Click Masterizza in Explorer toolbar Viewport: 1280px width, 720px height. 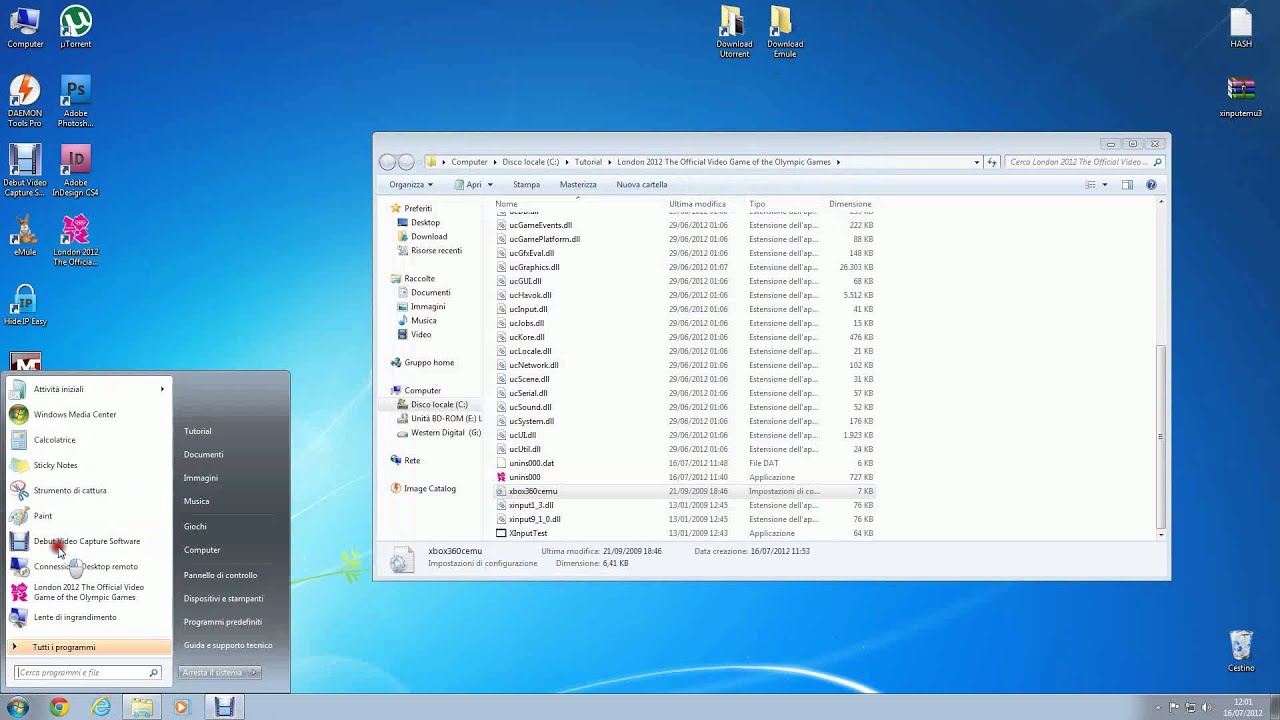pyautogui.click(x=578, y=185)
